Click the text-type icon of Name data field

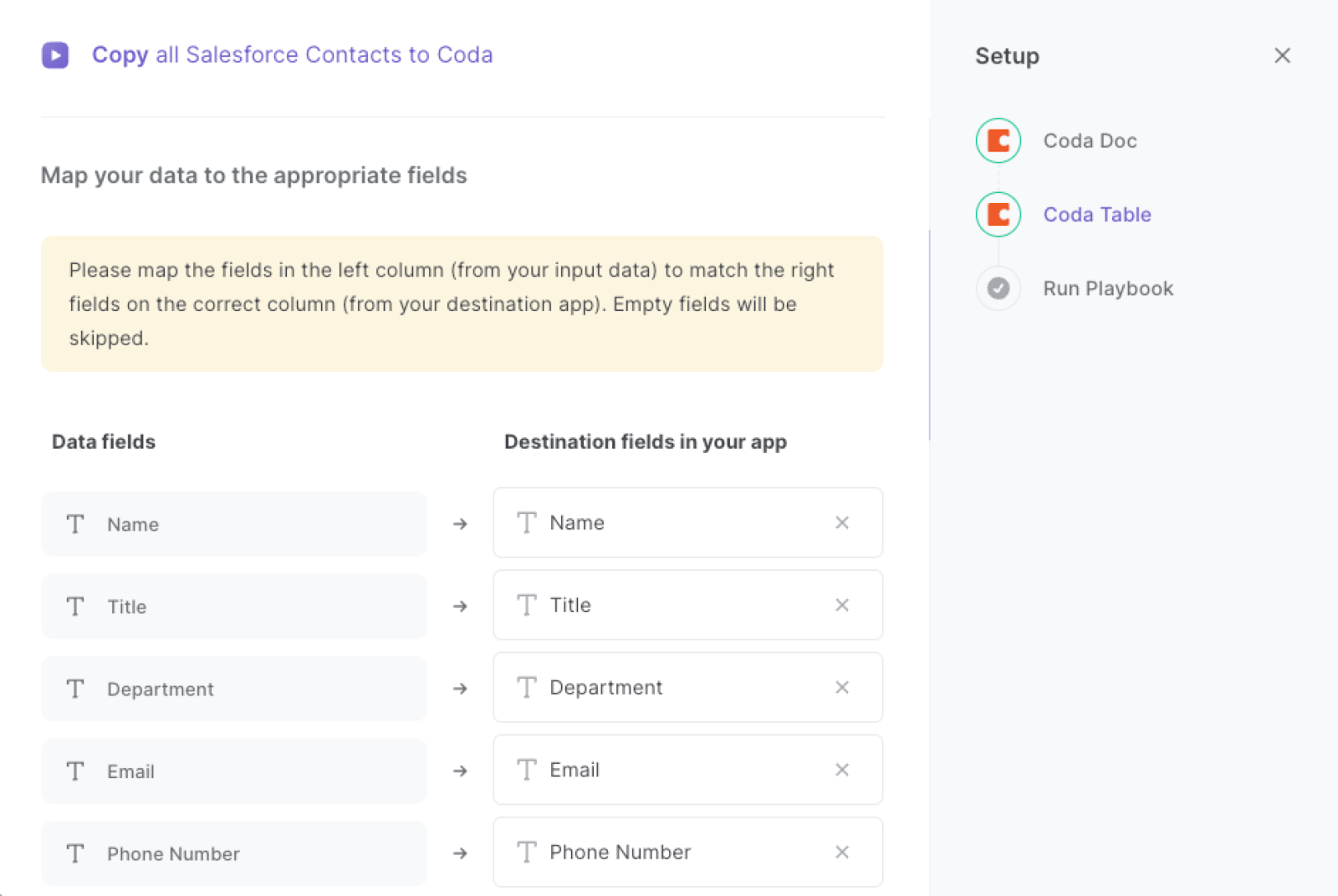pos(75,524)
